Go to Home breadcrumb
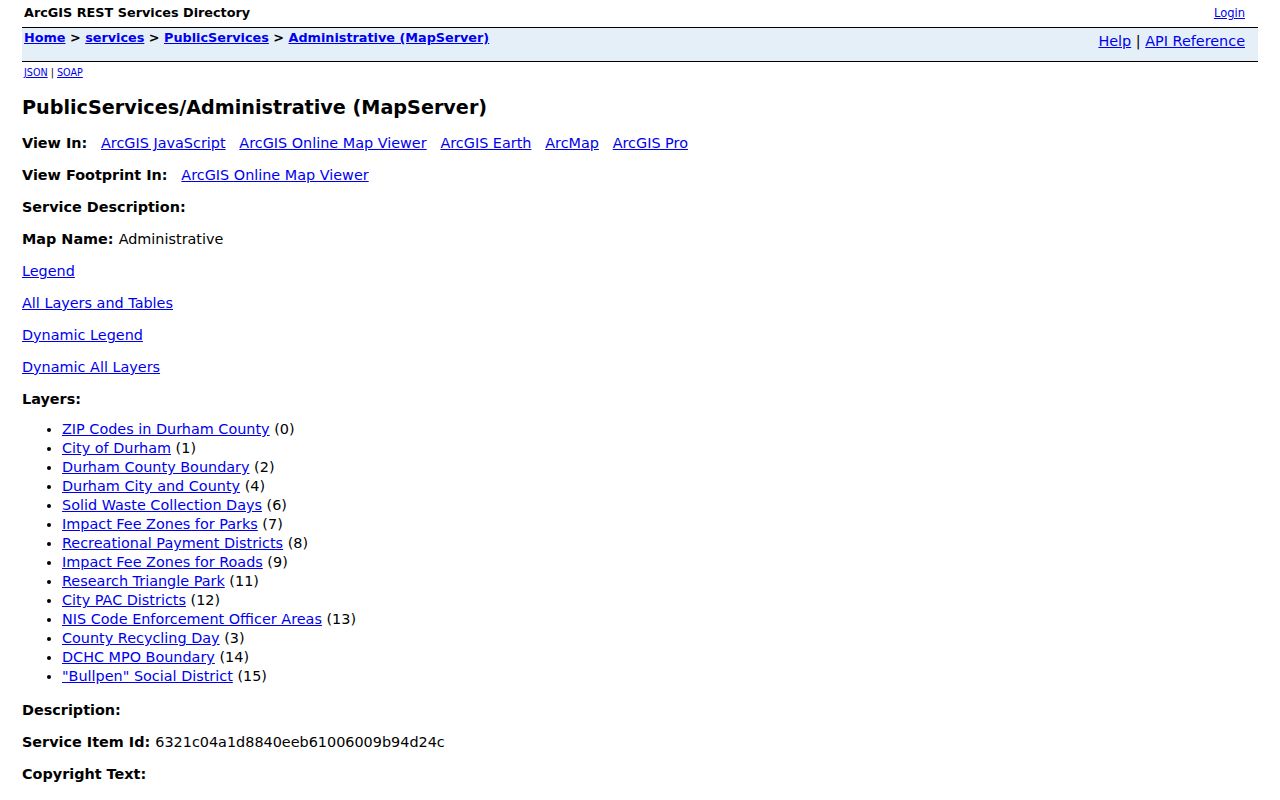The height and width of the screenshot is (800, 1280). point(44,38)
